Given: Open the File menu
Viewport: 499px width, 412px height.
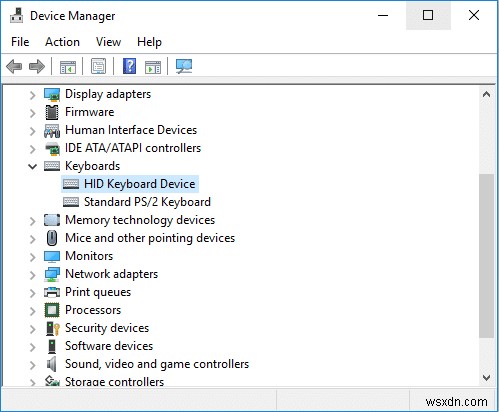Looking at the screenshot, I should (20, 42).
